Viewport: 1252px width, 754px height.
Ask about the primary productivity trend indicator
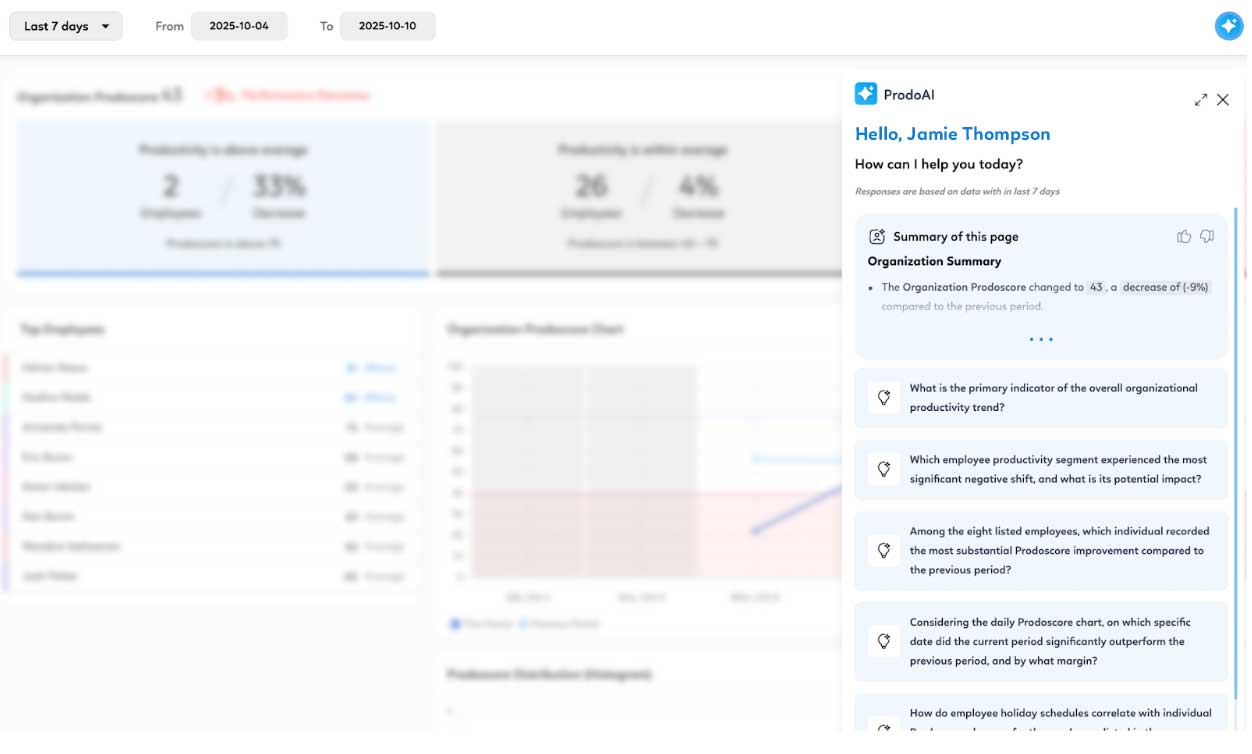click(x=1052, y=398)
